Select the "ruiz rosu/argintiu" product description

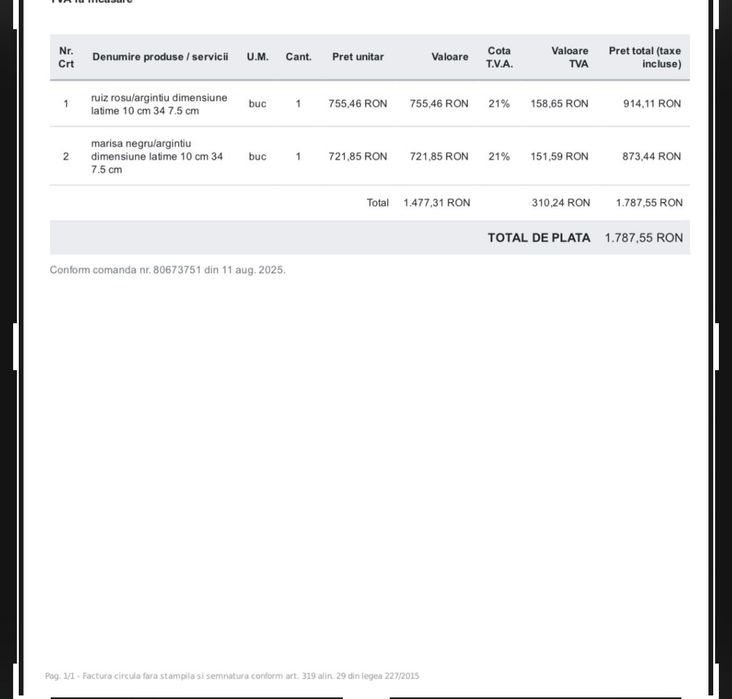pyautogui.click(x=159, y=104)
